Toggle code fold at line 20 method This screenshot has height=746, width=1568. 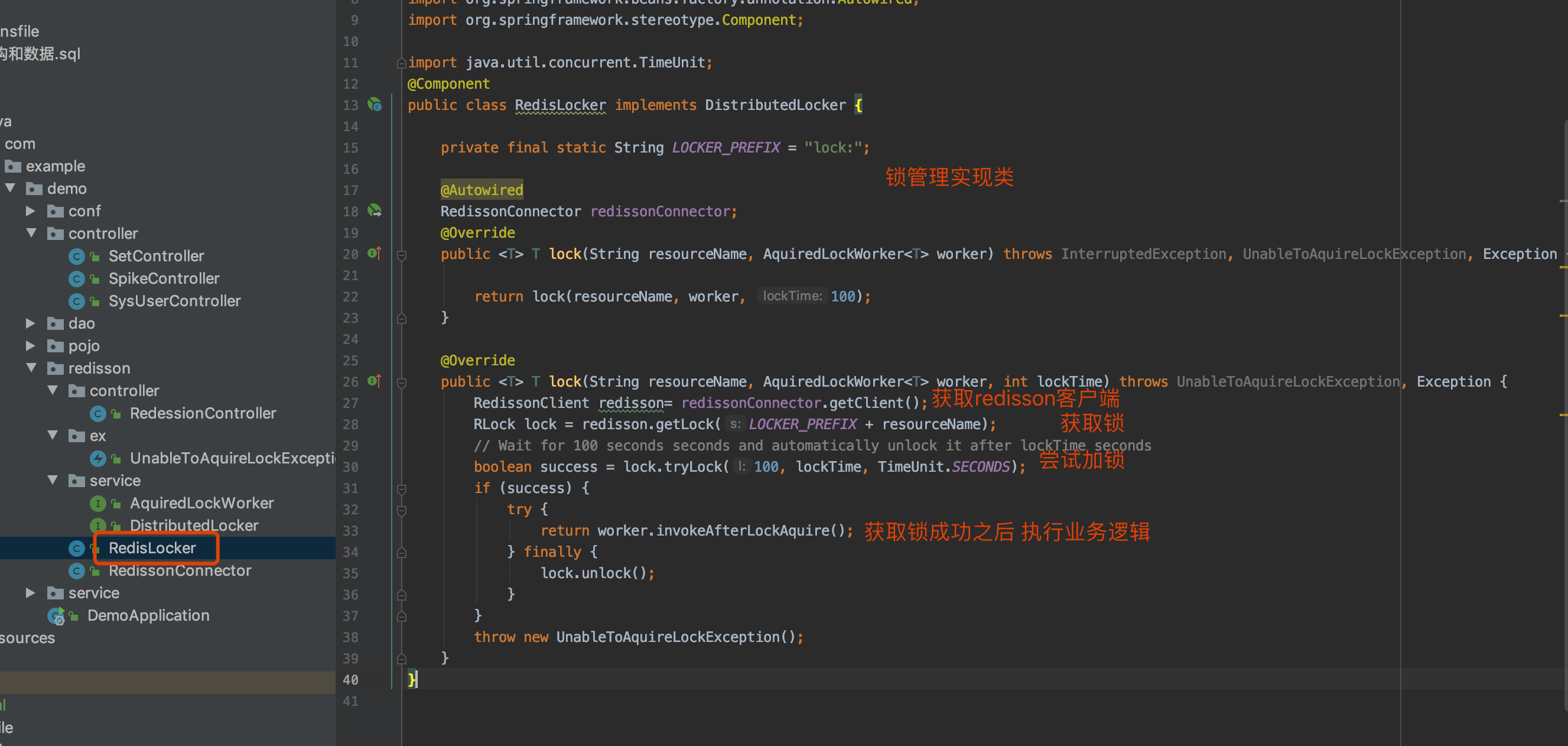coord(402,255)
